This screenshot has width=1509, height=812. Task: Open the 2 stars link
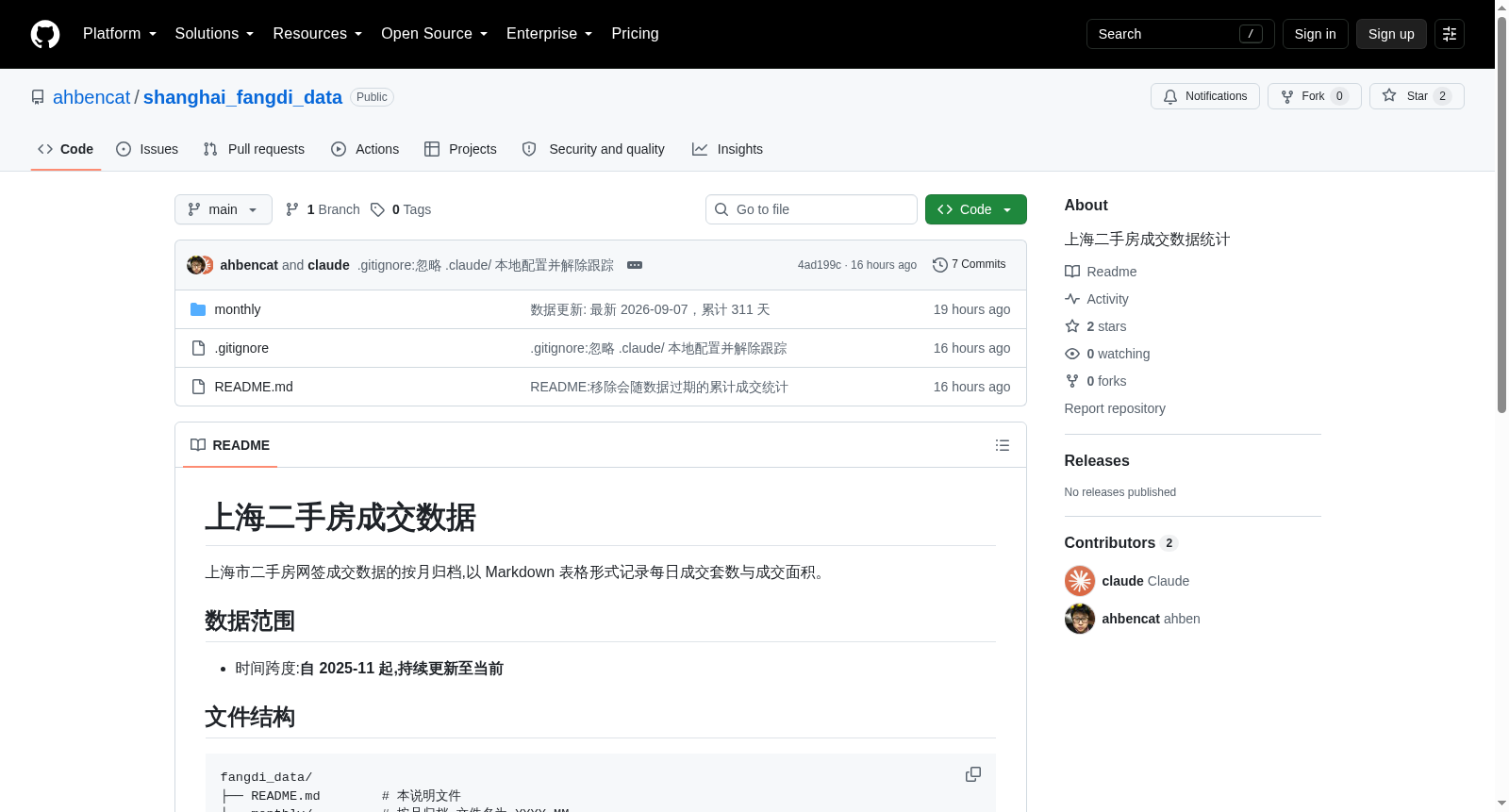coord(1096,326)
